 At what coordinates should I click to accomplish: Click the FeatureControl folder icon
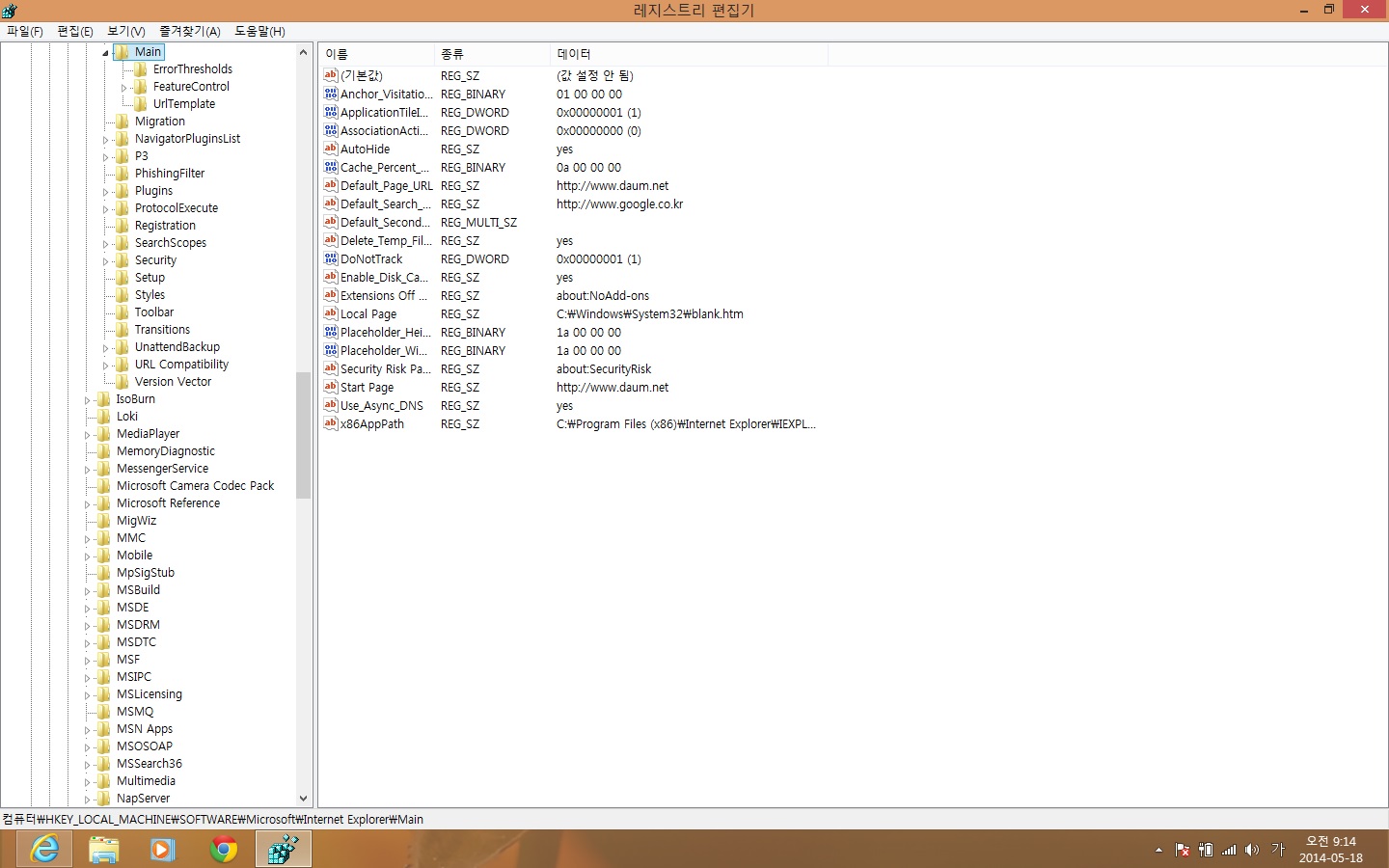point(140,87)
